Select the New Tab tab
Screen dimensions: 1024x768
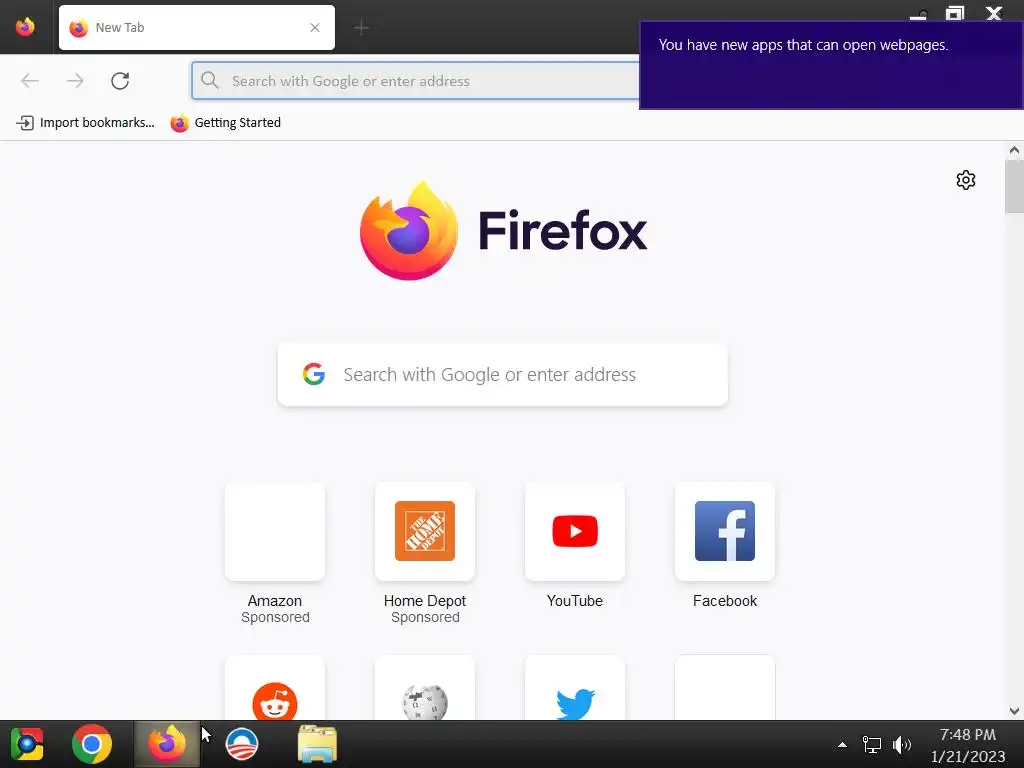[197, 27]
